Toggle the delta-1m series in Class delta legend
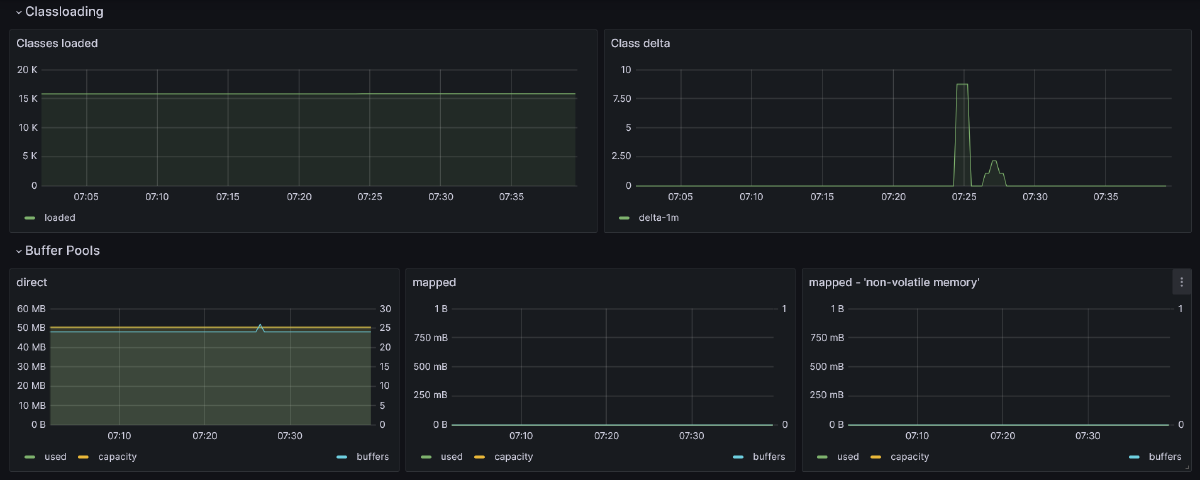 (658, 217)
